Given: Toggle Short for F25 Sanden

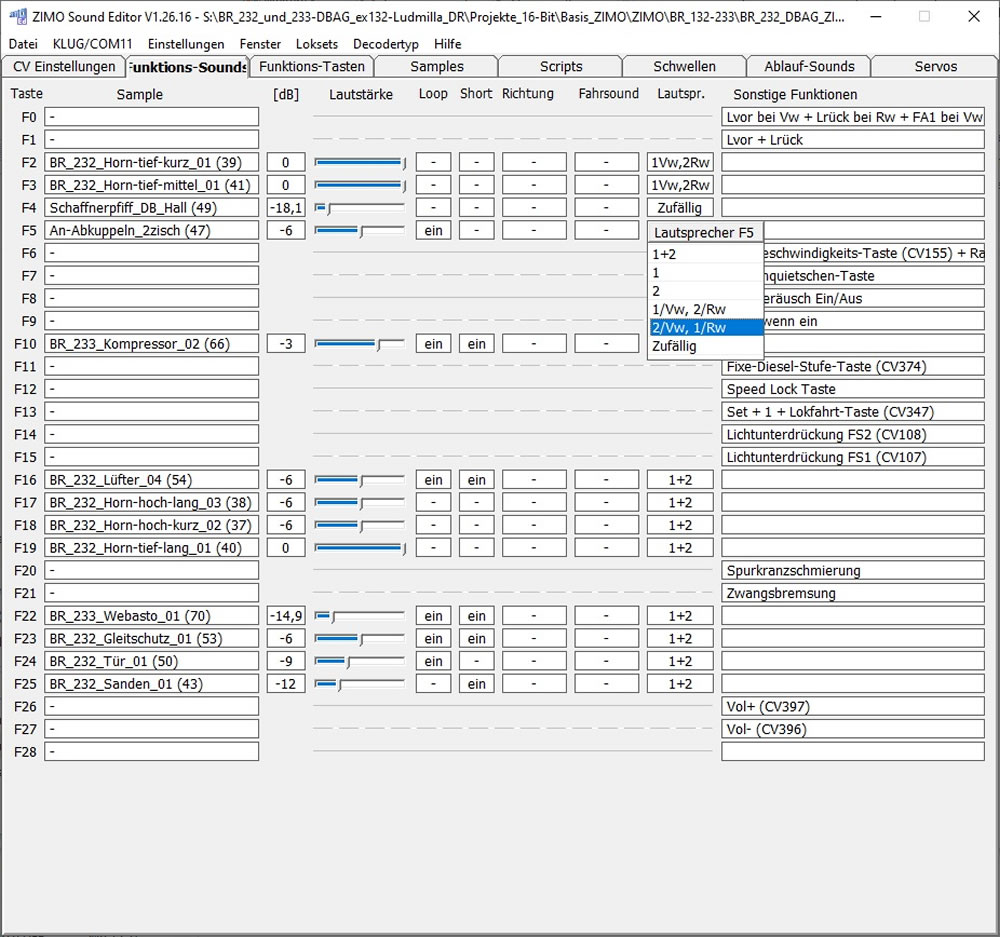Looking at the screenshot, I should (x=476, y=684).
